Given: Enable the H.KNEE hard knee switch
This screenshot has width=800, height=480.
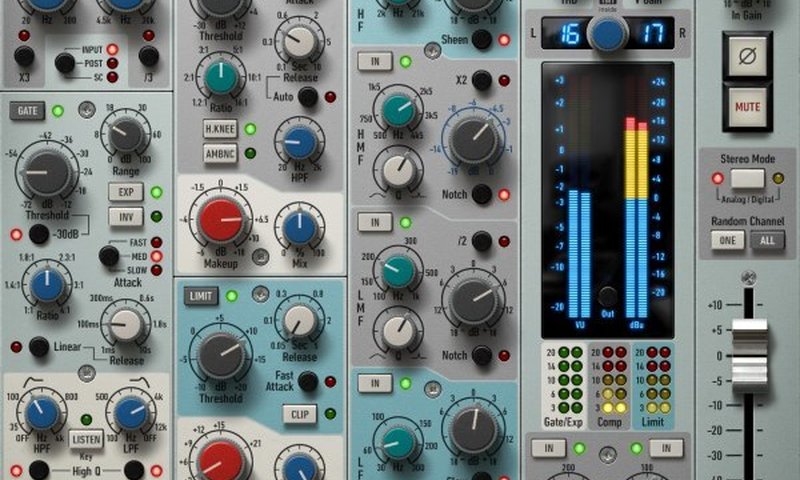Looking at the screenshot, I should [x=219, y=129].
